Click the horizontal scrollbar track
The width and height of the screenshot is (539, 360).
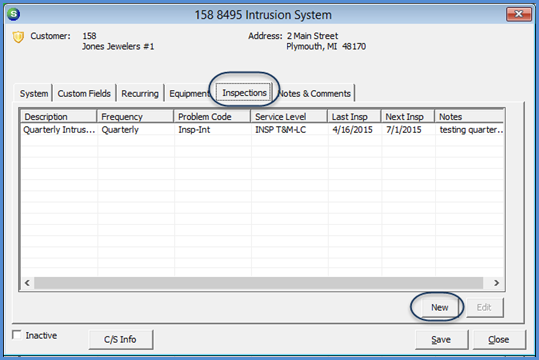tap(258, 283)
